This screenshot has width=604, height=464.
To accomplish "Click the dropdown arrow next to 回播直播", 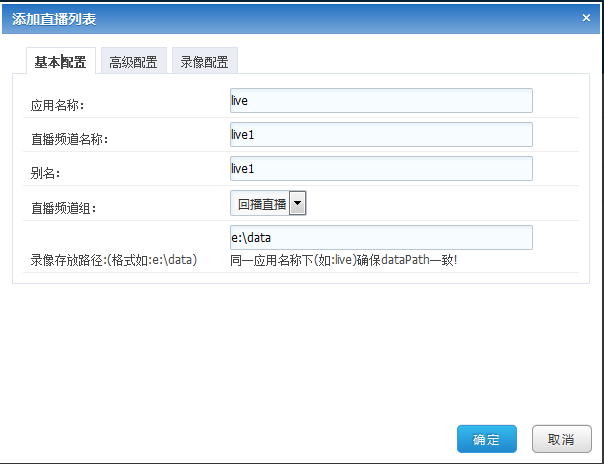I will 298,203.
